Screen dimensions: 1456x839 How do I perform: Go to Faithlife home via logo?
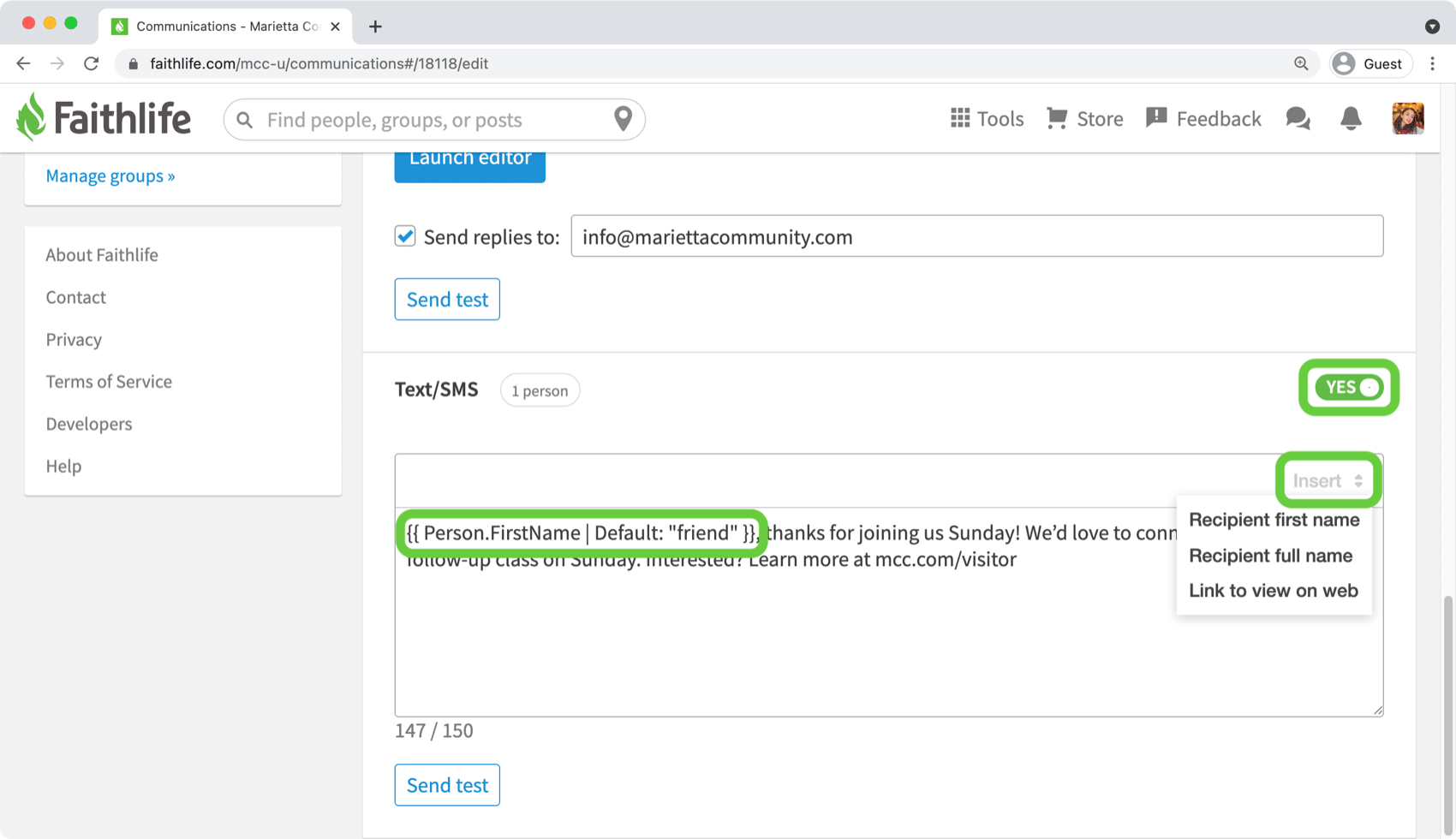[x=104, y=117]
